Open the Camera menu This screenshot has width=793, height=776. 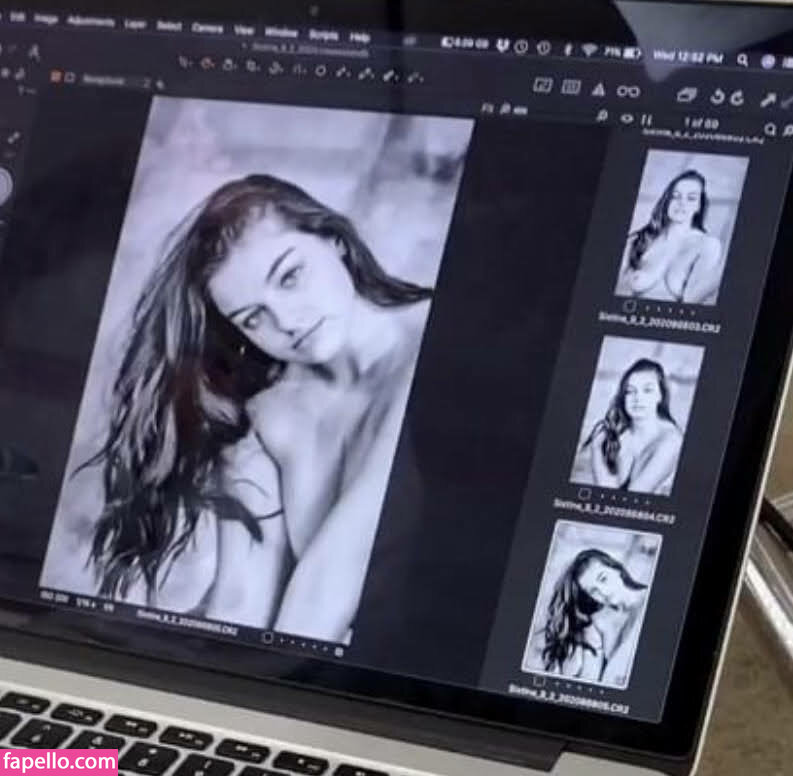pos(207,28)
